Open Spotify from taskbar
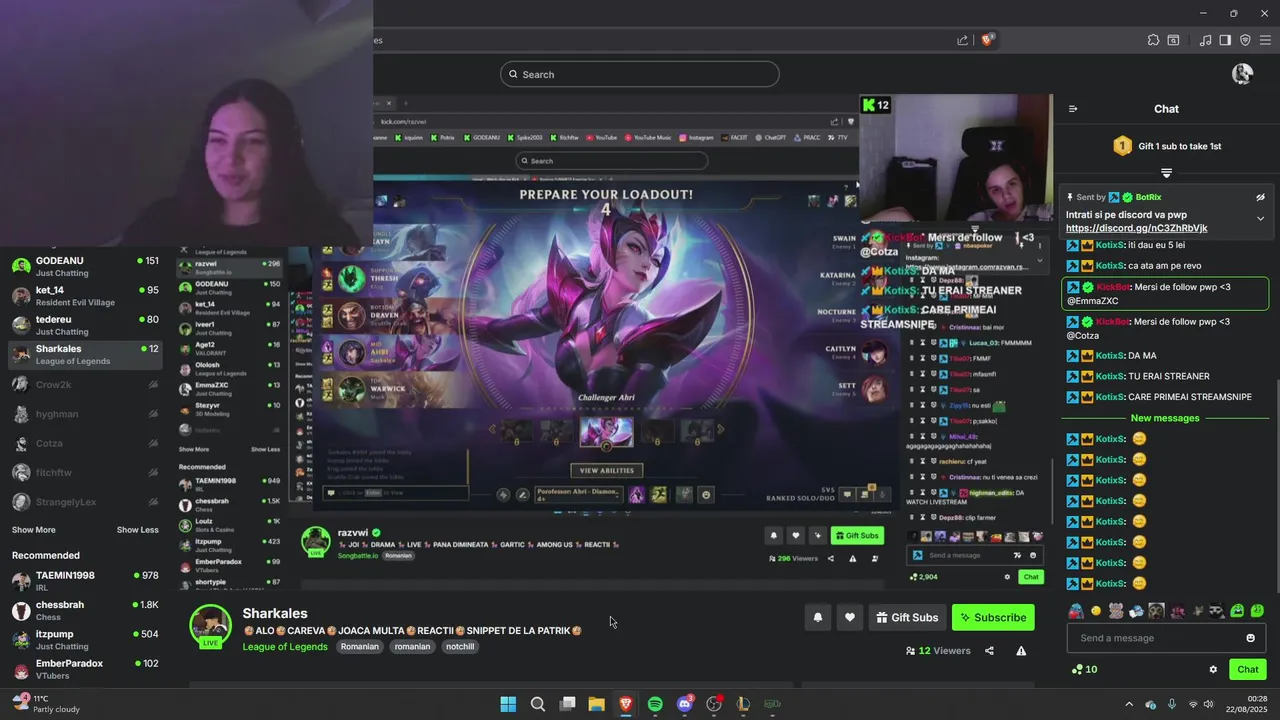The width and height of the screenshot is (1280, 720). pos(655,704)
